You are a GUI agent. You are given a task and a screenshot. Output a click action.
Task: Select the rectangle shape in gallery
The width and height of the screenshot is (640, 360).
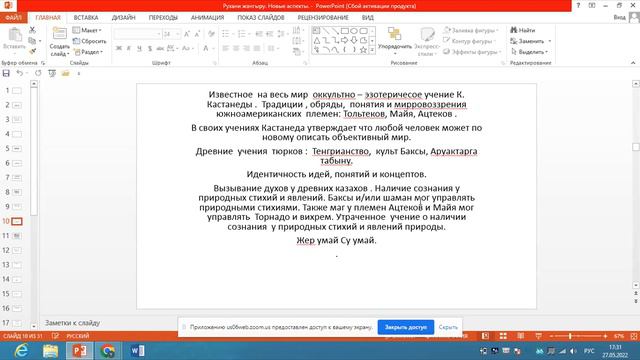[x=344, y=31]
